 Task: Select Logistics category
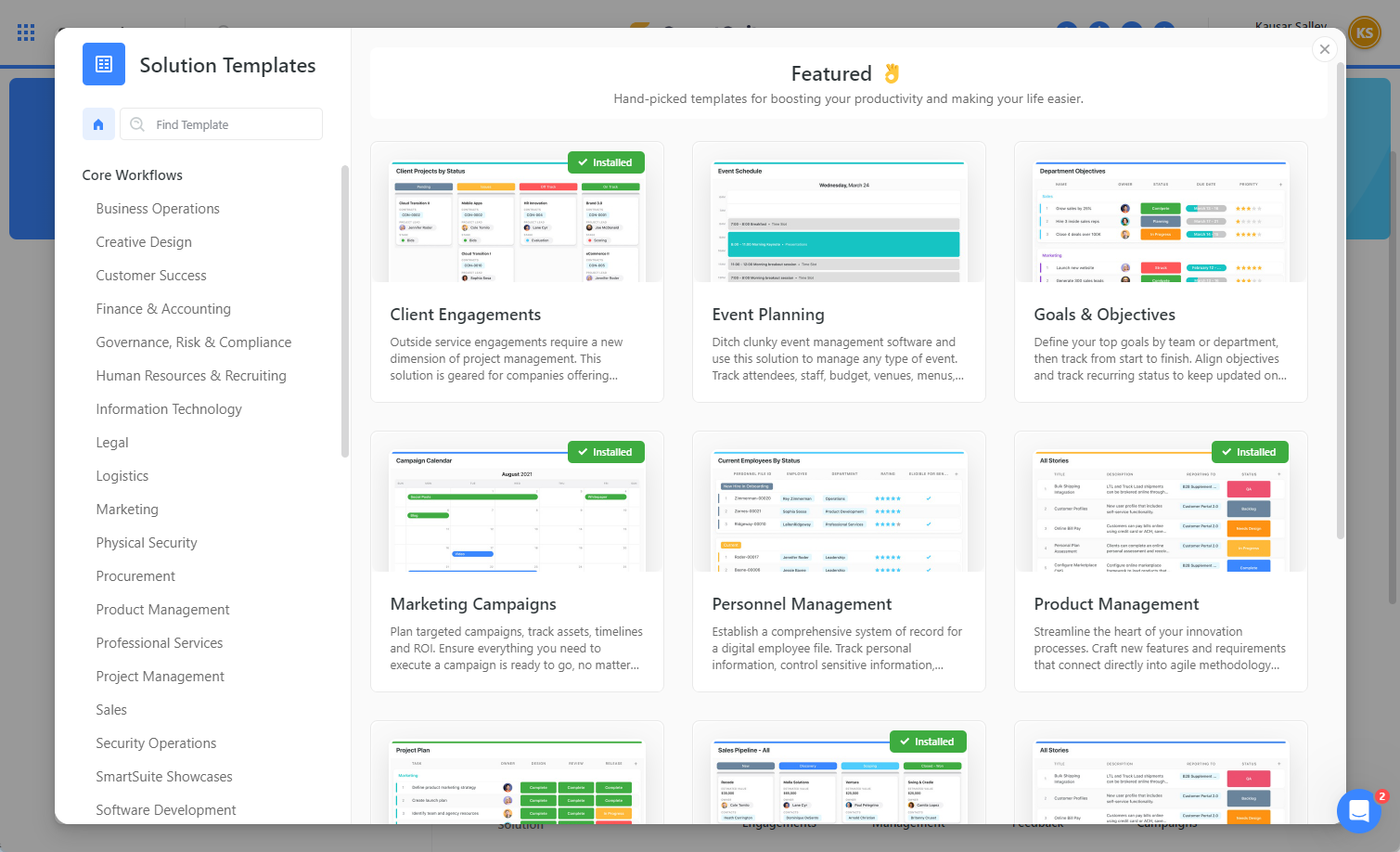pyautogui.click(x=122, y=476)
